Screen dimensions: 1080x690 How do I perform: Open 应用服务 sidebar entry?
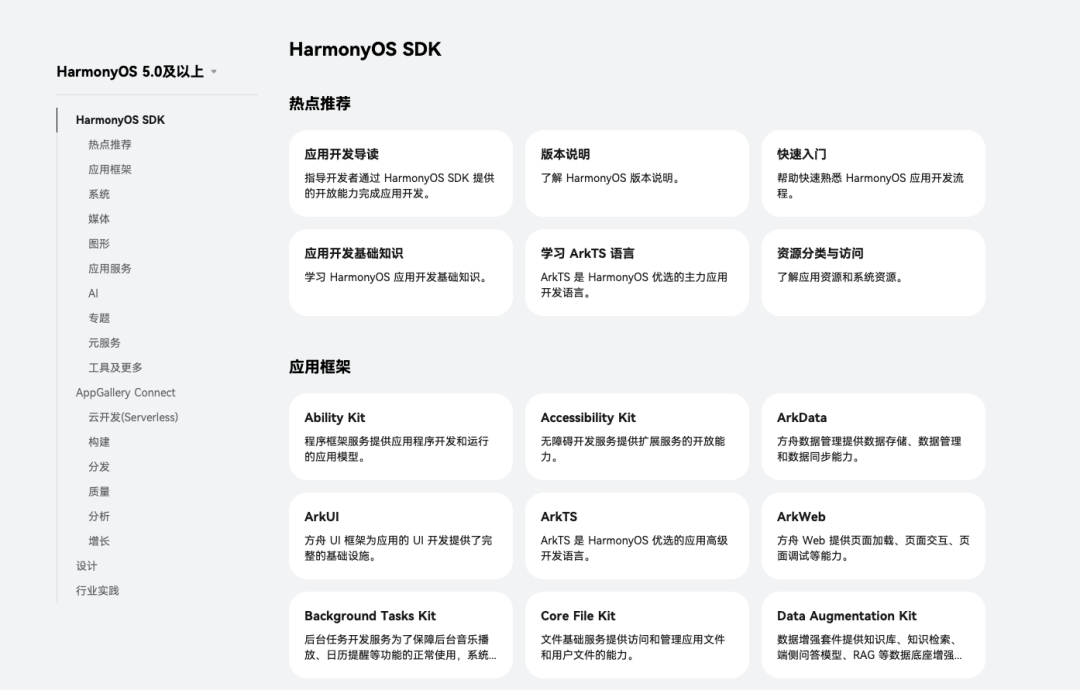[110, 269]
